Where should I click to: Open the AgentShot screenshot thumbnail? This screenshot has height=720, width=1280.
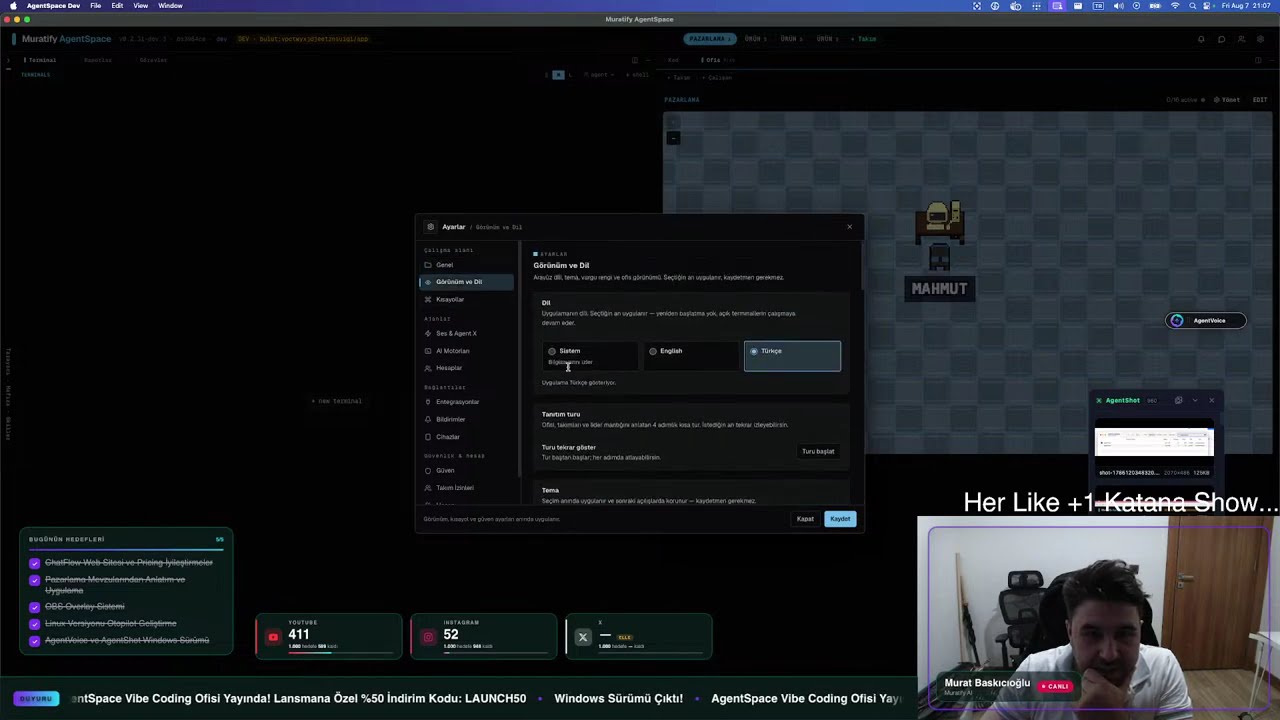(1154, 443)
